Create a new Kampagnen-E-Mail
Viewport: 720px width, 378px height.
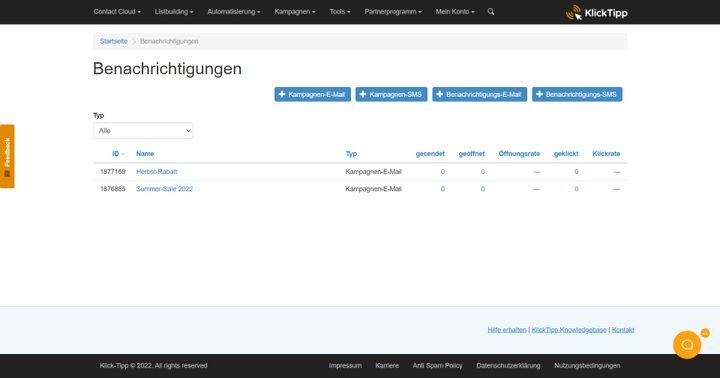pyautogui.click(x=313, y=94)
